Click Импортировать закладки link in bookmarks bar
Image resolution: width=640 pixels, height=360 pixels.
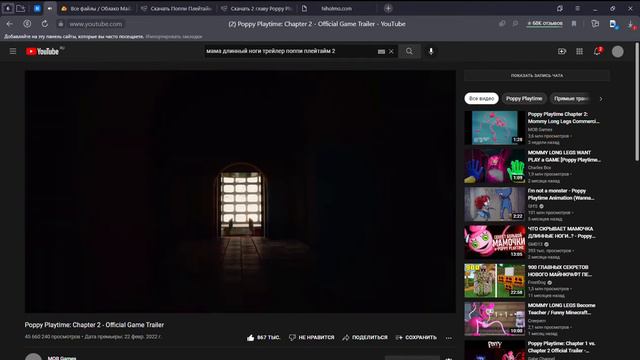tap(174, 37)
